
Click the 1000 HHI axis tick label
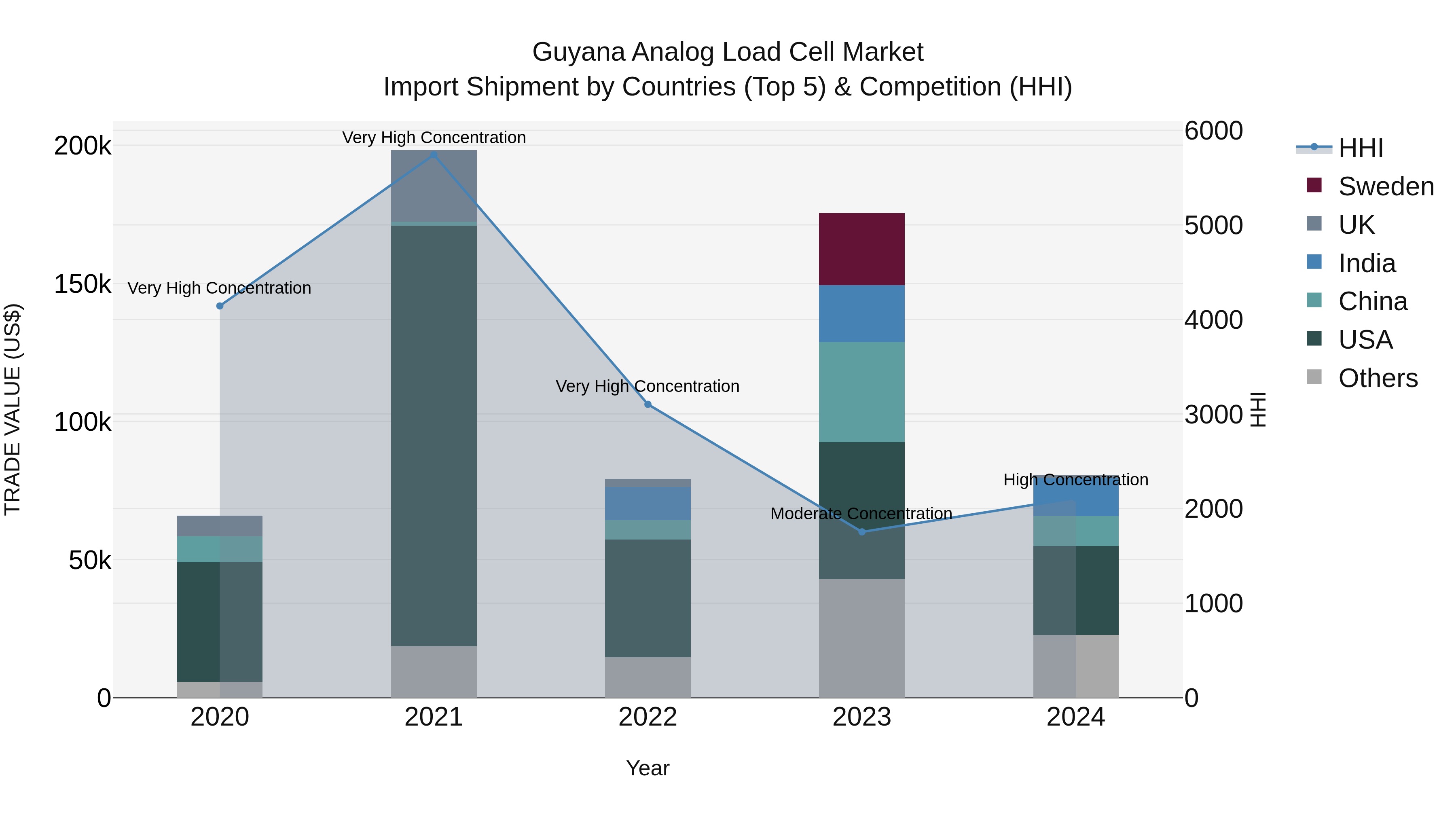(x=1213, y=603)
